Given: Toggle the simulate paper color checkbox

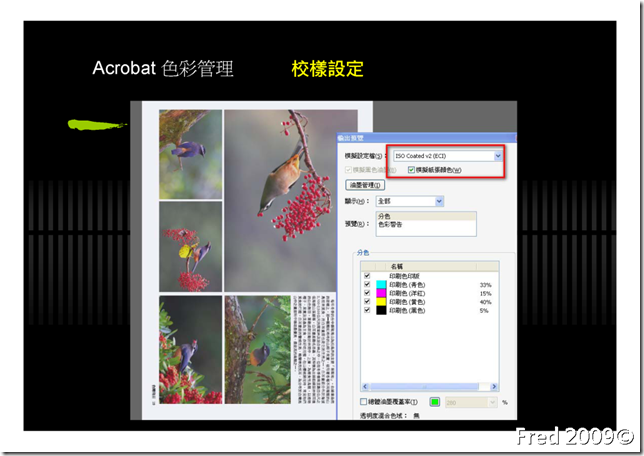Looking at the screenshot, I should pyautogui.click(x=411, y=170).
